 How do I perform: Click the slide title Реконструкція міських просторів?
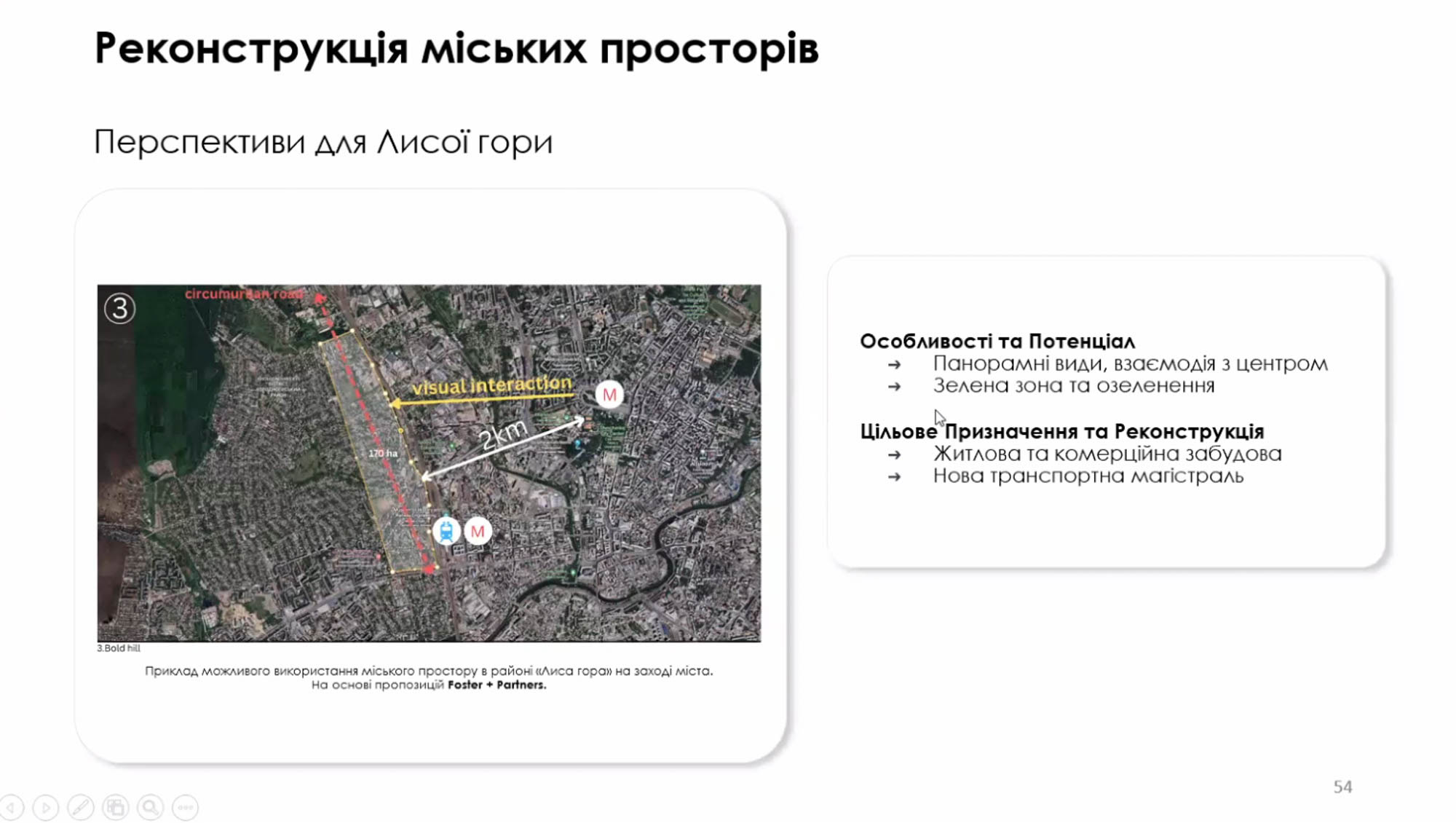(x=456, y=49)
